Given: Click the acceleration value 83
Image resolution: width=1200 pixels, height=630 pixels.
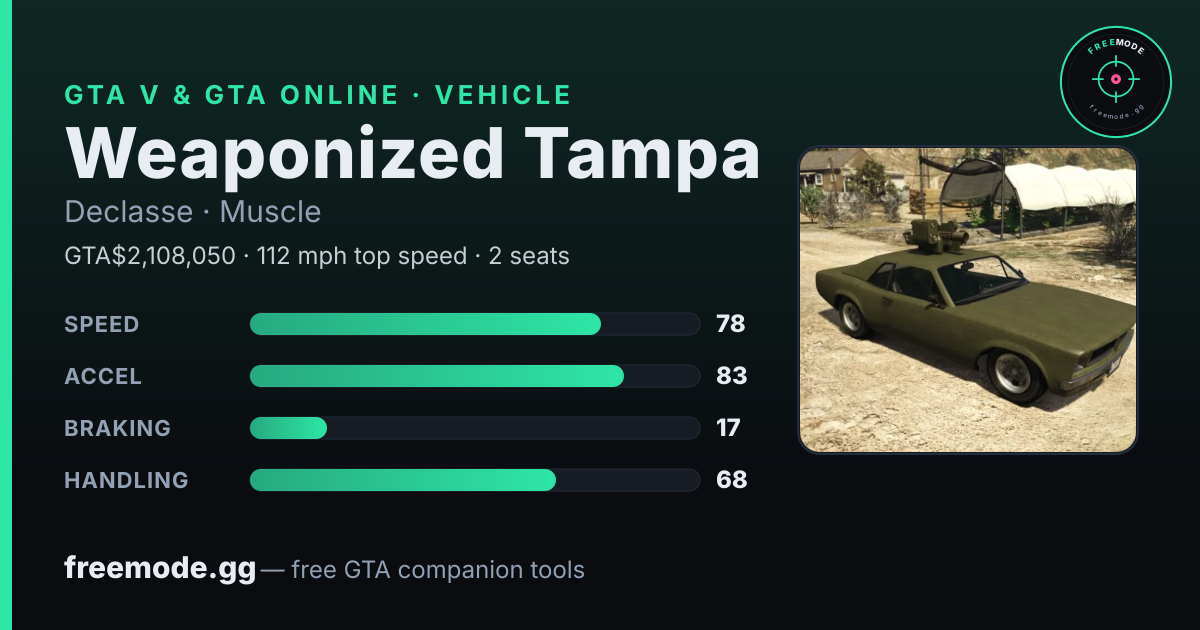Looking at the screenshot, I should point(732,376).
